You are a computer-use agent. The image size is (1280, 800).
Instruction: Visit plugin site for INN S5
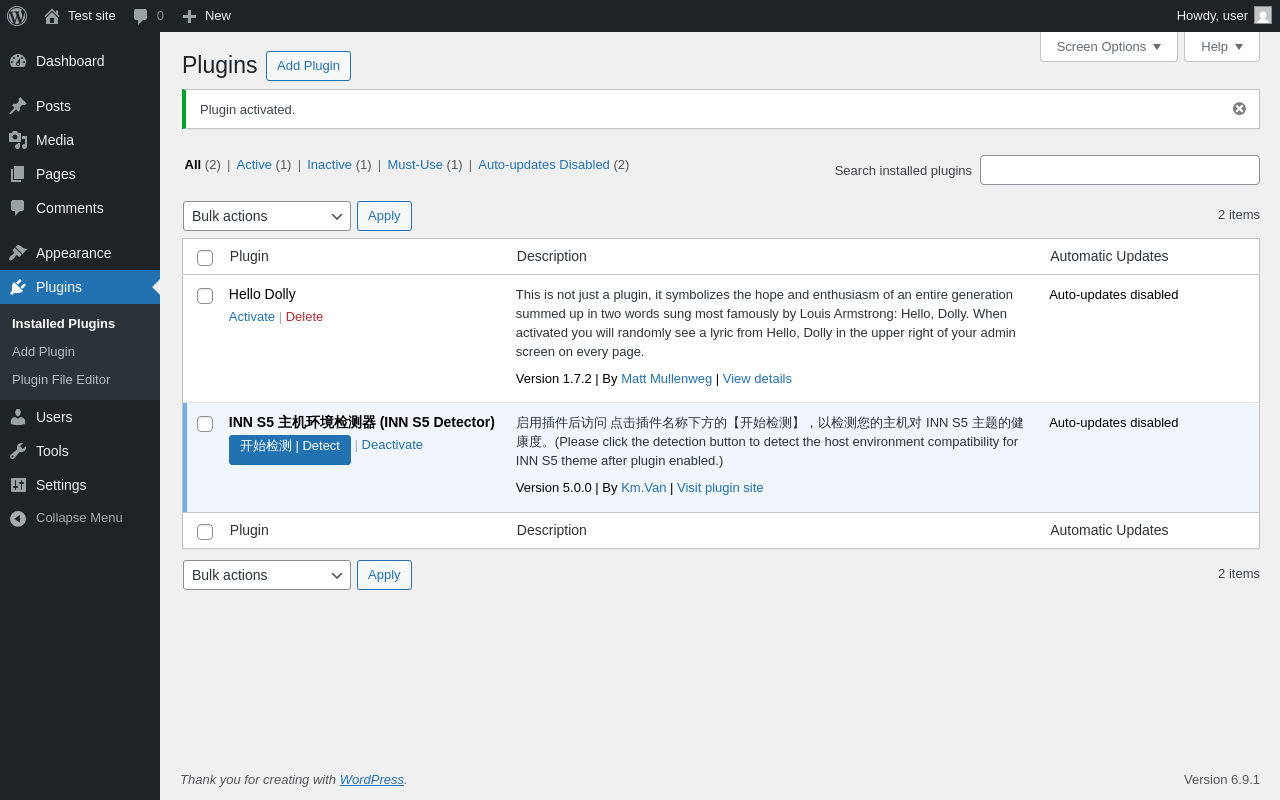click(720, 488)
